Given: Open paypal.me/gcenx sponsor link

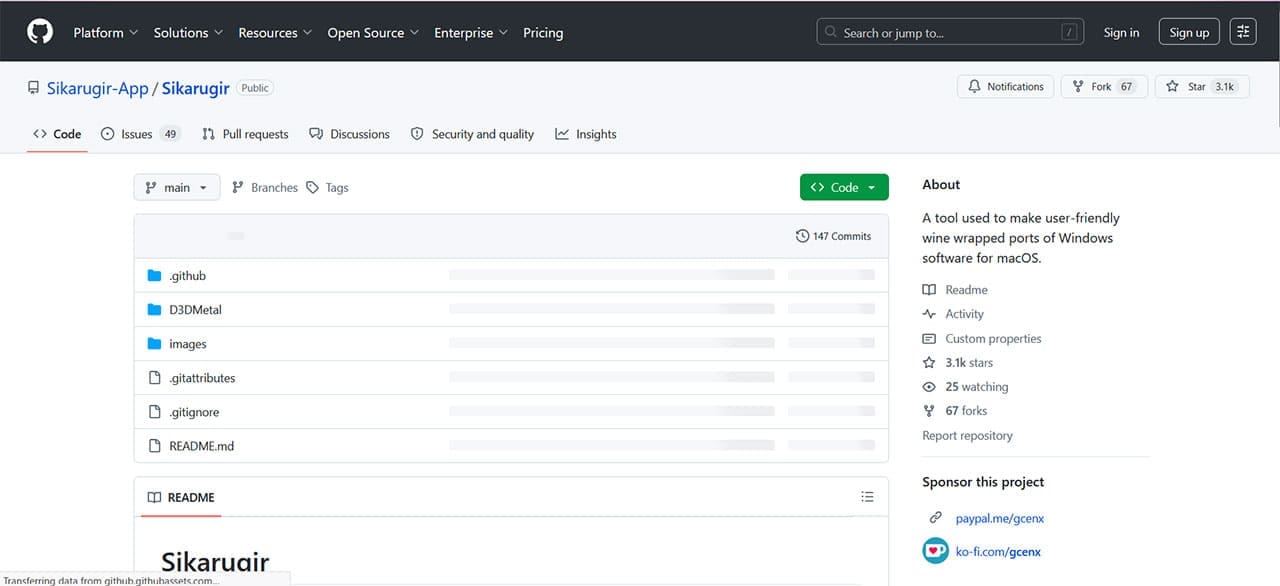Looking at the screenshot, I should 999,518.
